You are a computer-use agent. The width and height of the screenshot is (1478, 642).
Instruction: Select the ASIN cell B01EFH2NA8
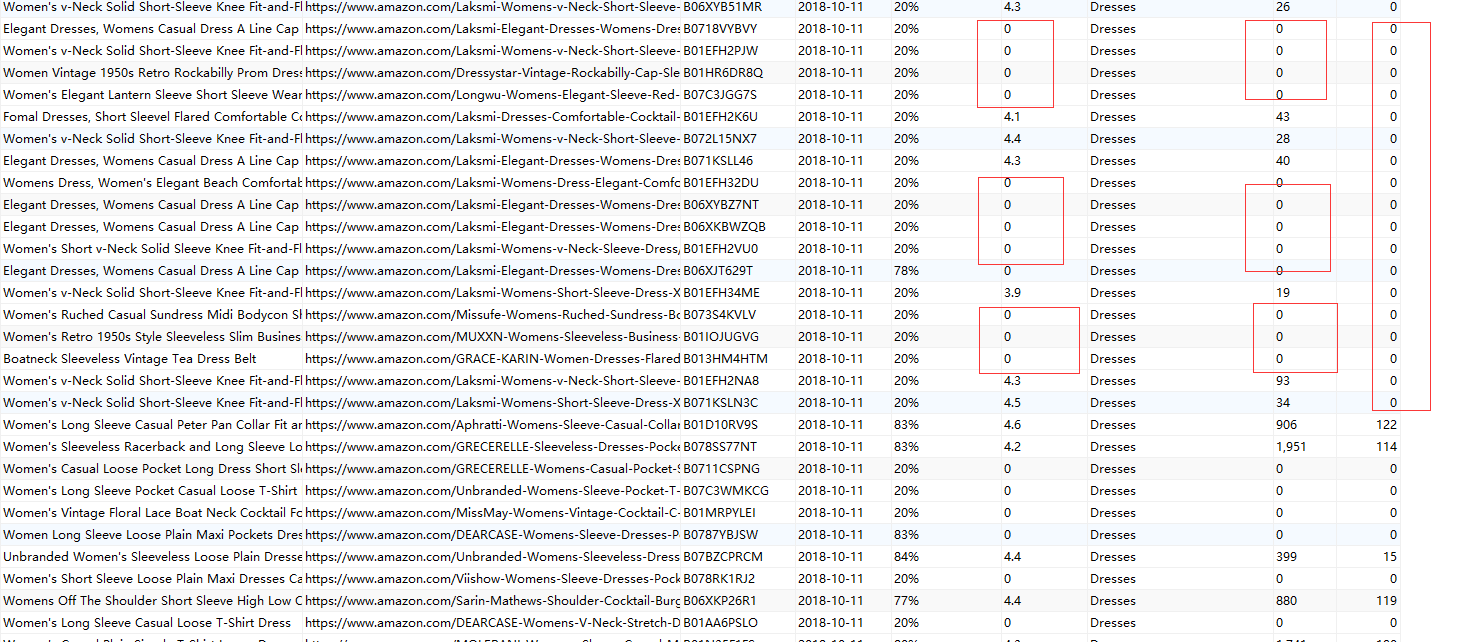pos(721,380)
